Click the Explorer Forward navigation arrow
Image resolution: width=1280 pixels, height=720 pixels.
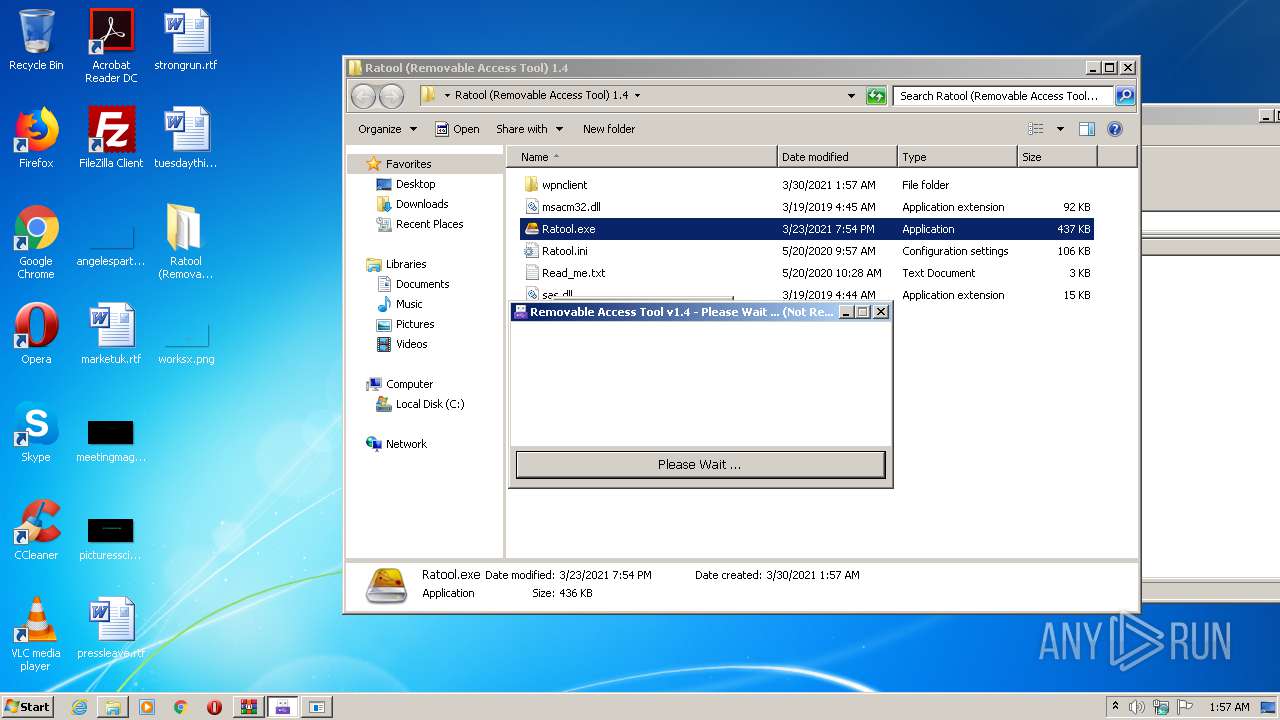click(x=391, y=96)
